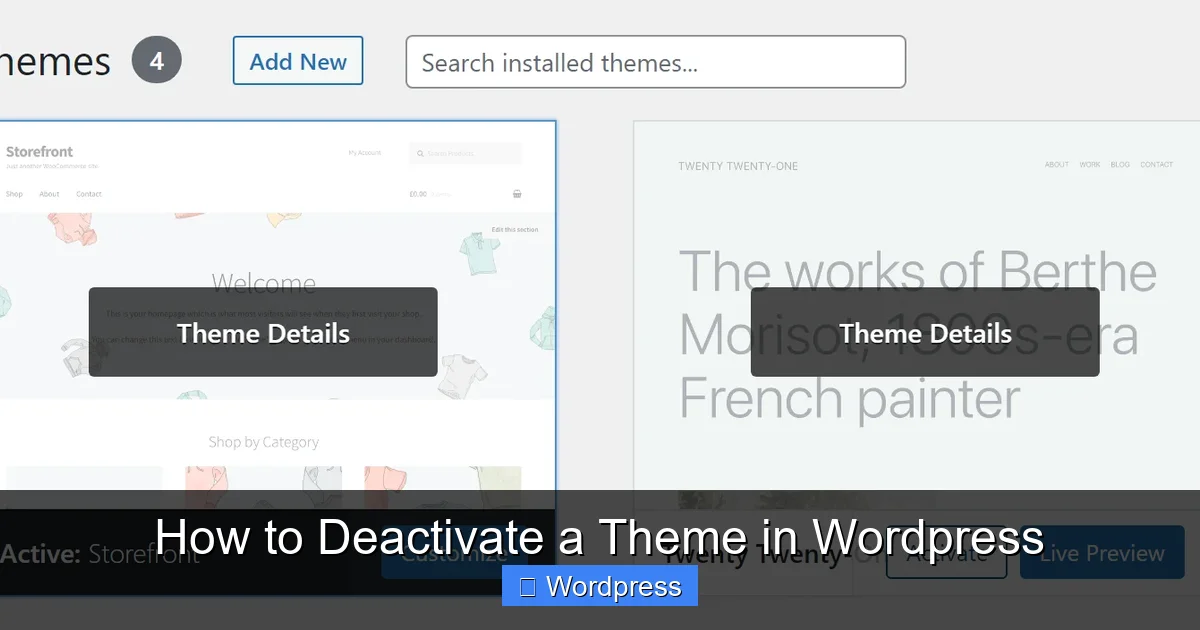Open Theme Details for Storefront
The image size is (1200, 630).
(263, 332)
